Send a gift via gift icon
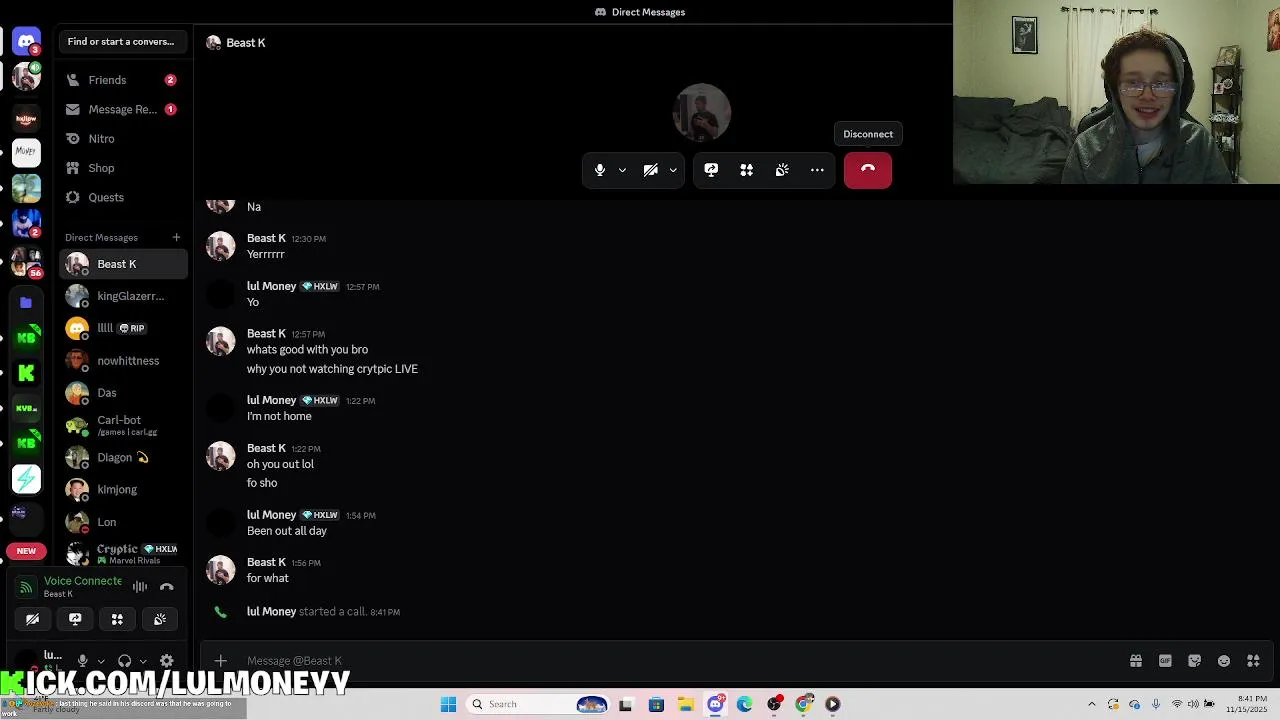Screen dimensions: 1280x720 [x=1136, y=661]
